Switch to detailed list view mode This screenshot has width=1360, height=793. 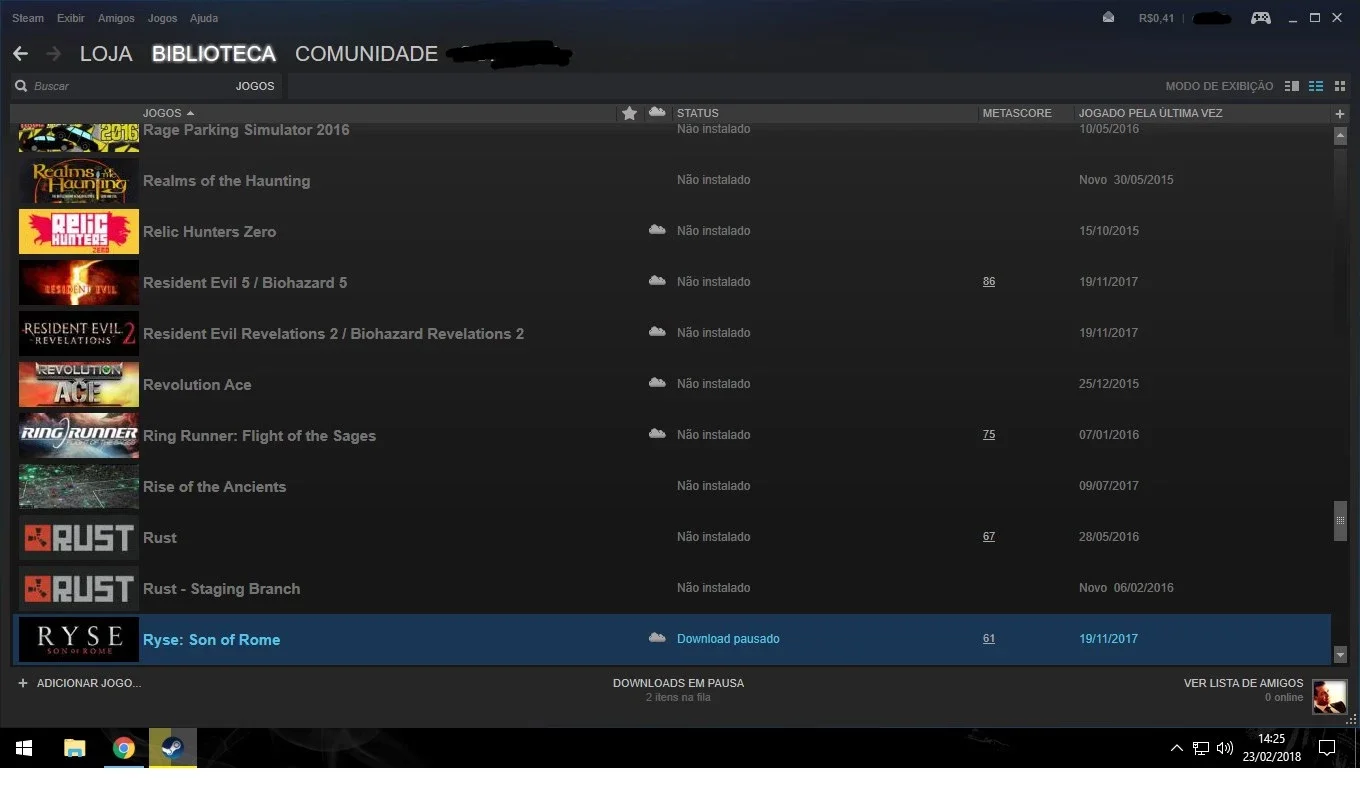pos(1292,86)
